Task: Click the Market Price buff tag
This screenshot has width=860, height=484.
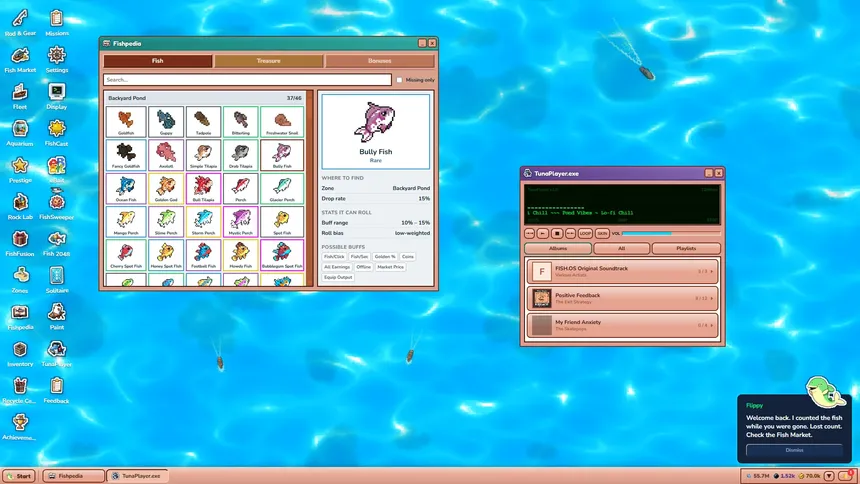Action: [391, 267]
